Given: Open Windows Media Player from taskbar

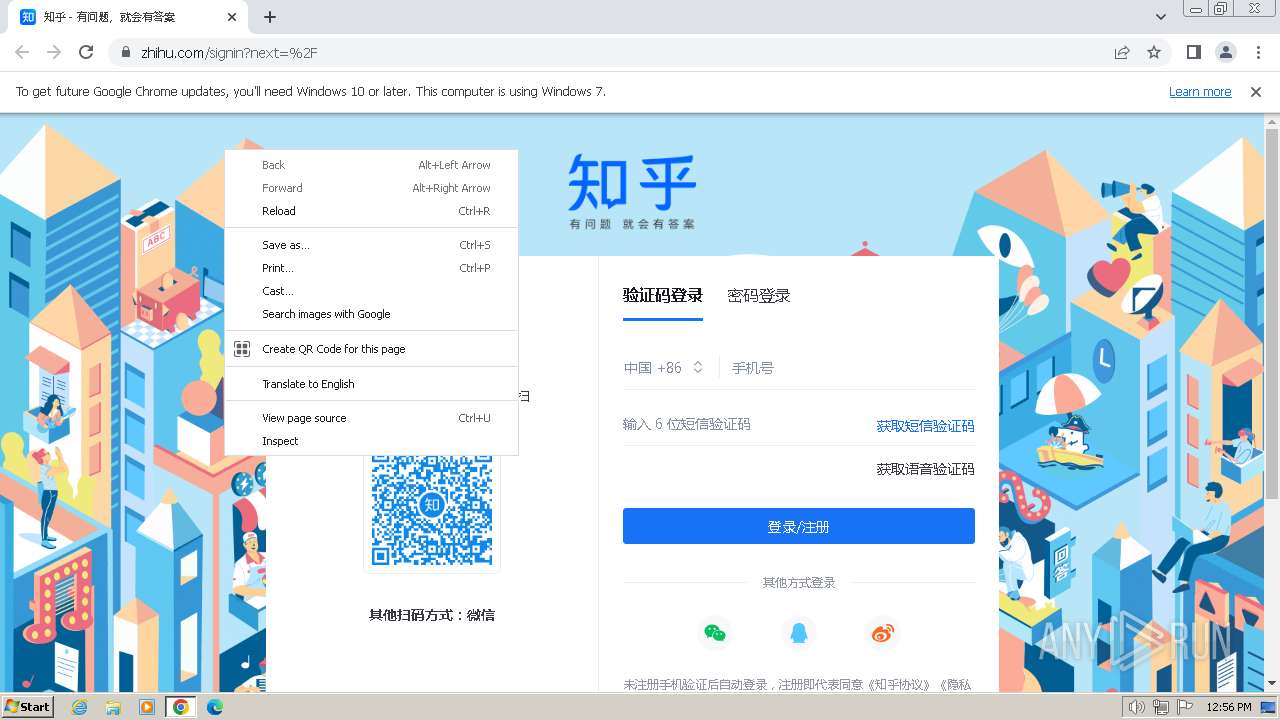Looking at the screenshot, I should pos(147,707).
